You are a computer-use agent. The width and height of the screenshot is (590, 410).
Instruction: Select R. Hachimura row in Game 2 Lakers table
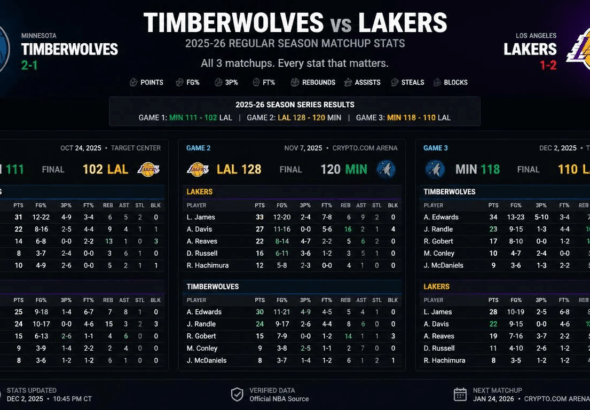click(292, 266)
